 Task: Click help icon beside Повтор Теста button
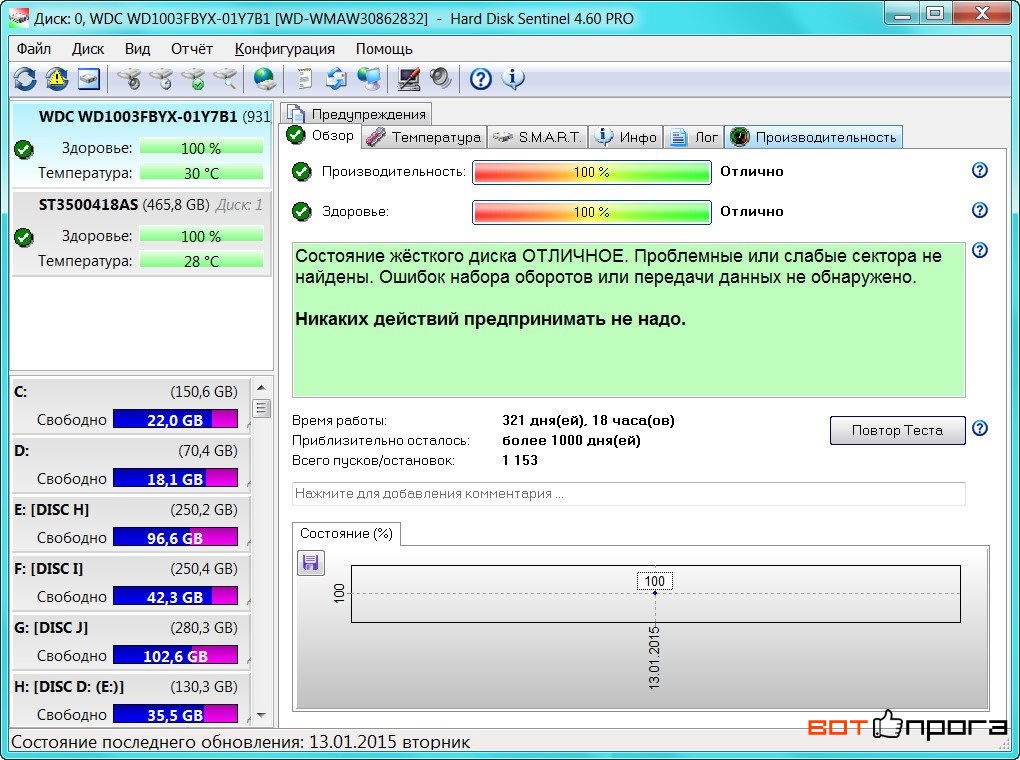pos(980,428)
